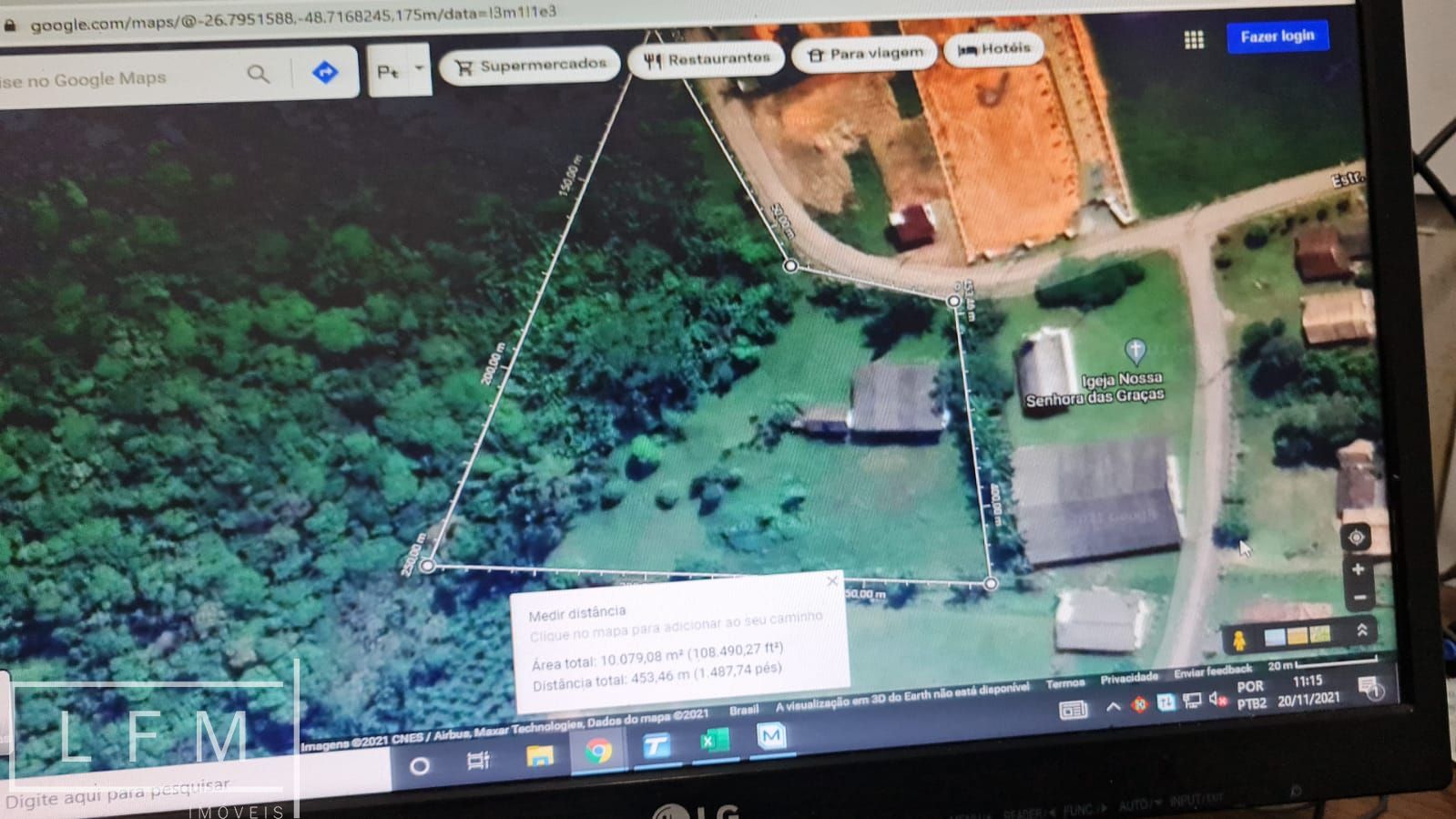
Task: Select the Street View pegman icon
Action: point(1239,640)
